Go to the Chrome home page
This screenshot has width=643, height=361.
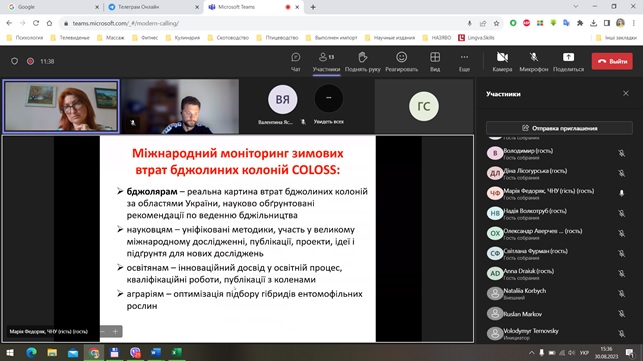(49, 23)
